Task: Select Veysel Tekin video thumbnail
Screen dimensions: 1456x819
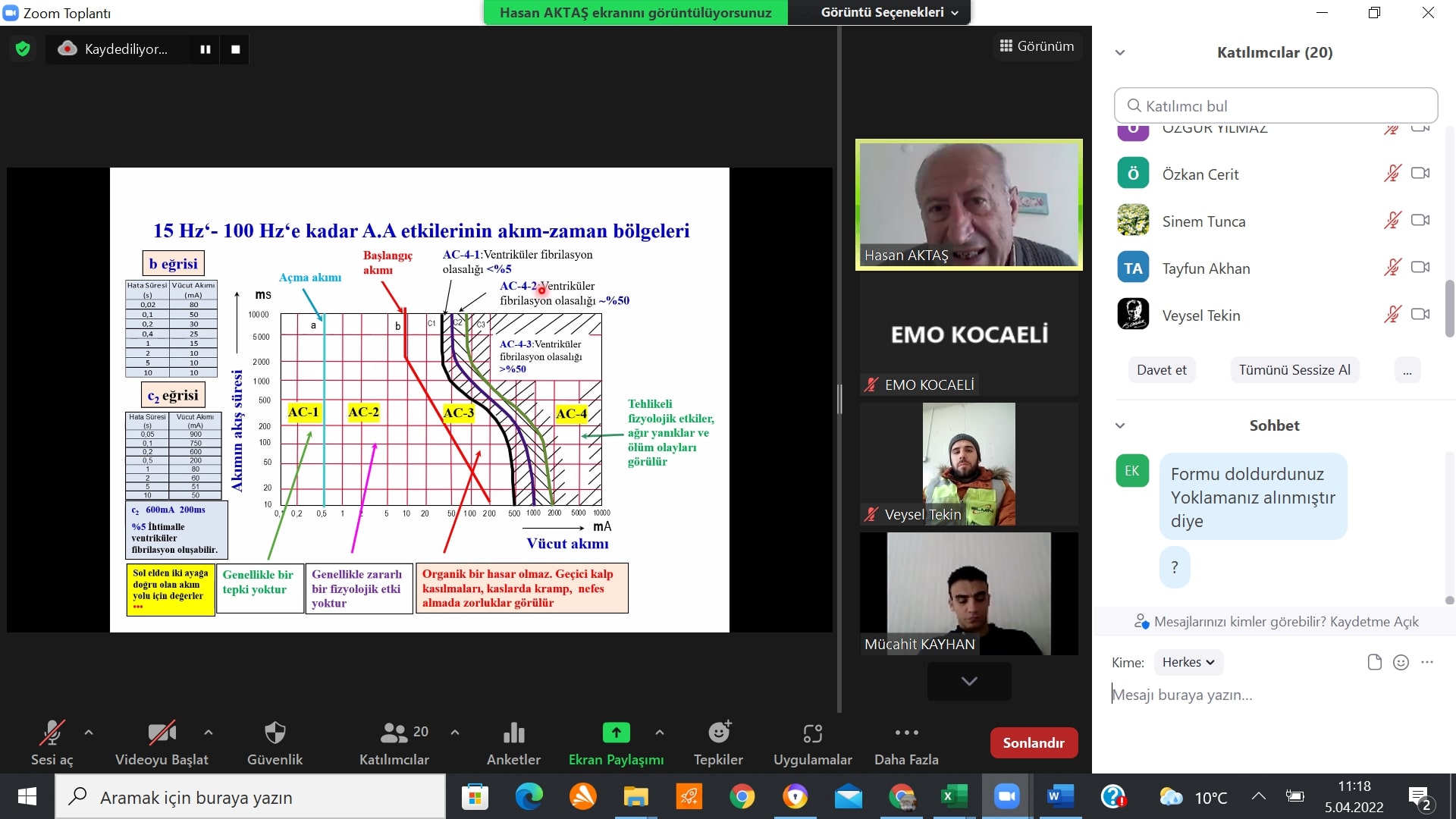Action: coord(969,464)
